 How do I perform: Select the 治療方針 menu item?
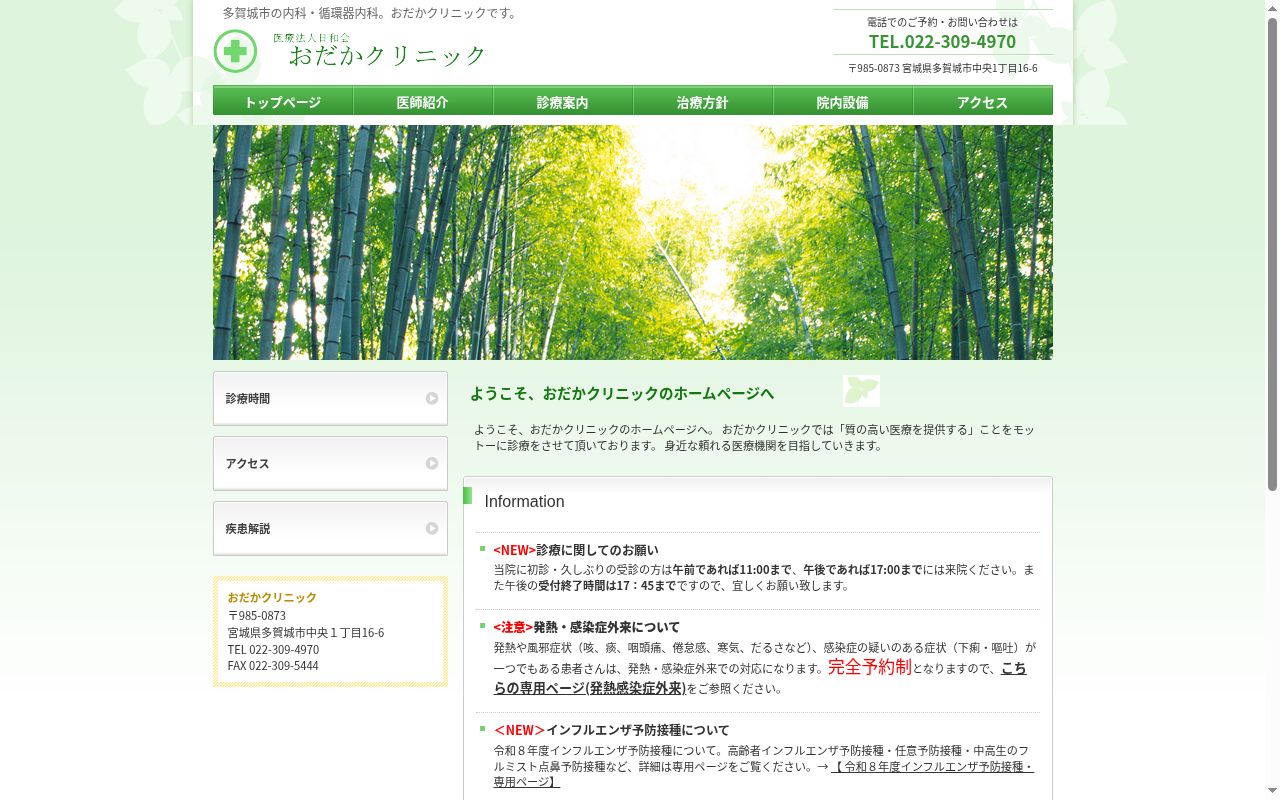pos(703,101)
